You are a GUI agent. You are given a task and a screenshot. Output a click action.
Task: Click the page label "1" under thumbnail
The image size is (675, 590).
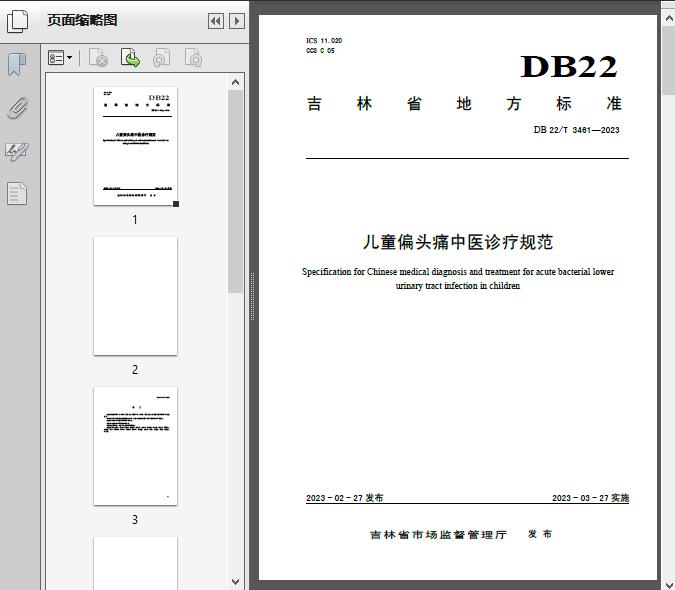pyautogui.click(x=135, y=219)
